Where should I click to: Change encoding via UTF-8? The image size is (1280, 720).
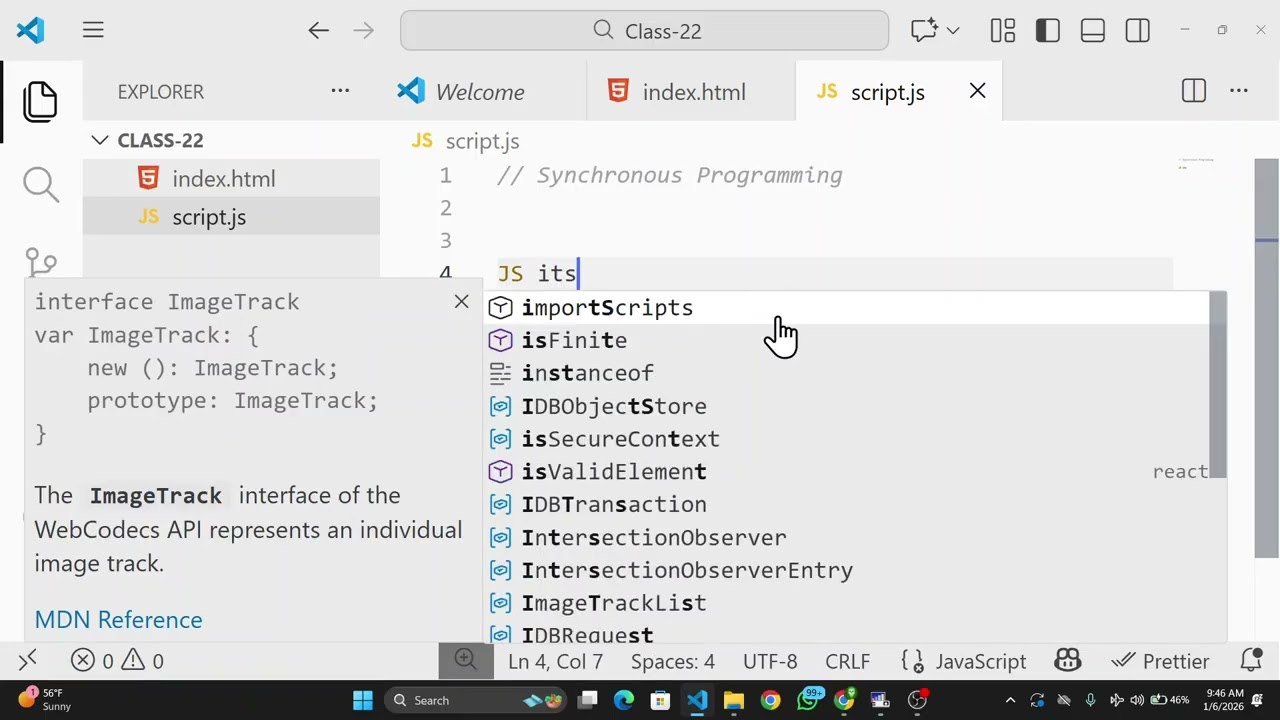point(770,661)
